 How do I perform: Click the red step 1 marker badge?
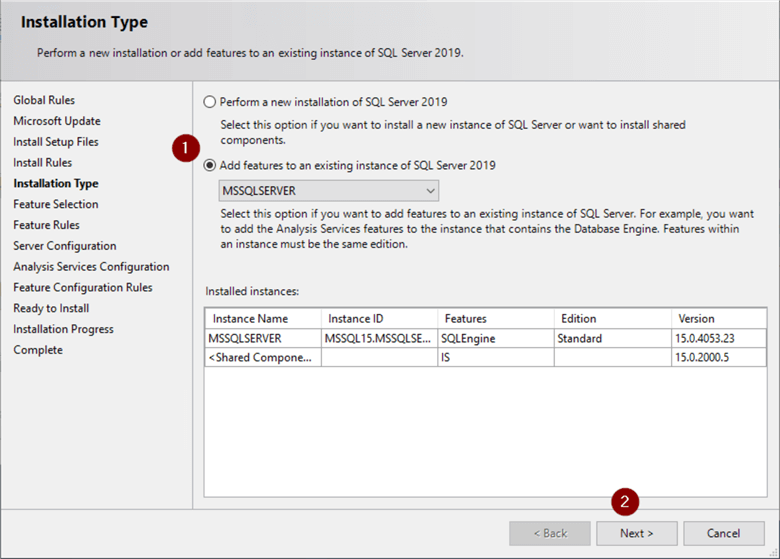pos(183,147)
